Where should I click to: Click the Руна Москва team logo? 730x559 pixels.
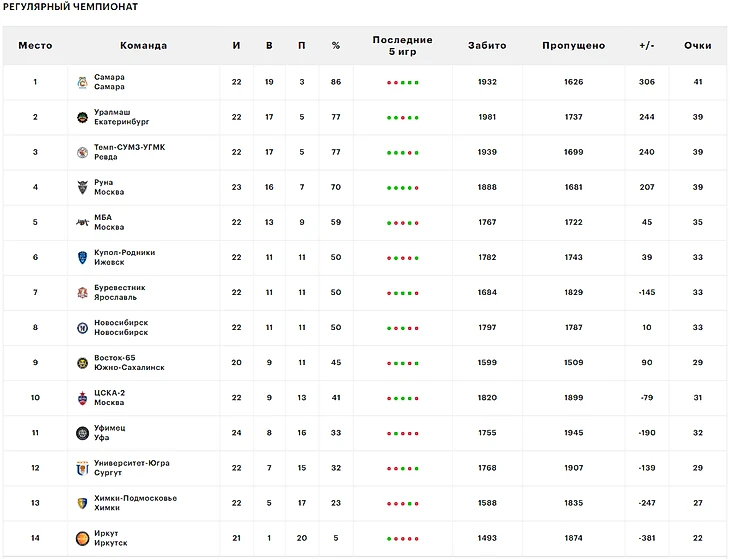[83, 187]
